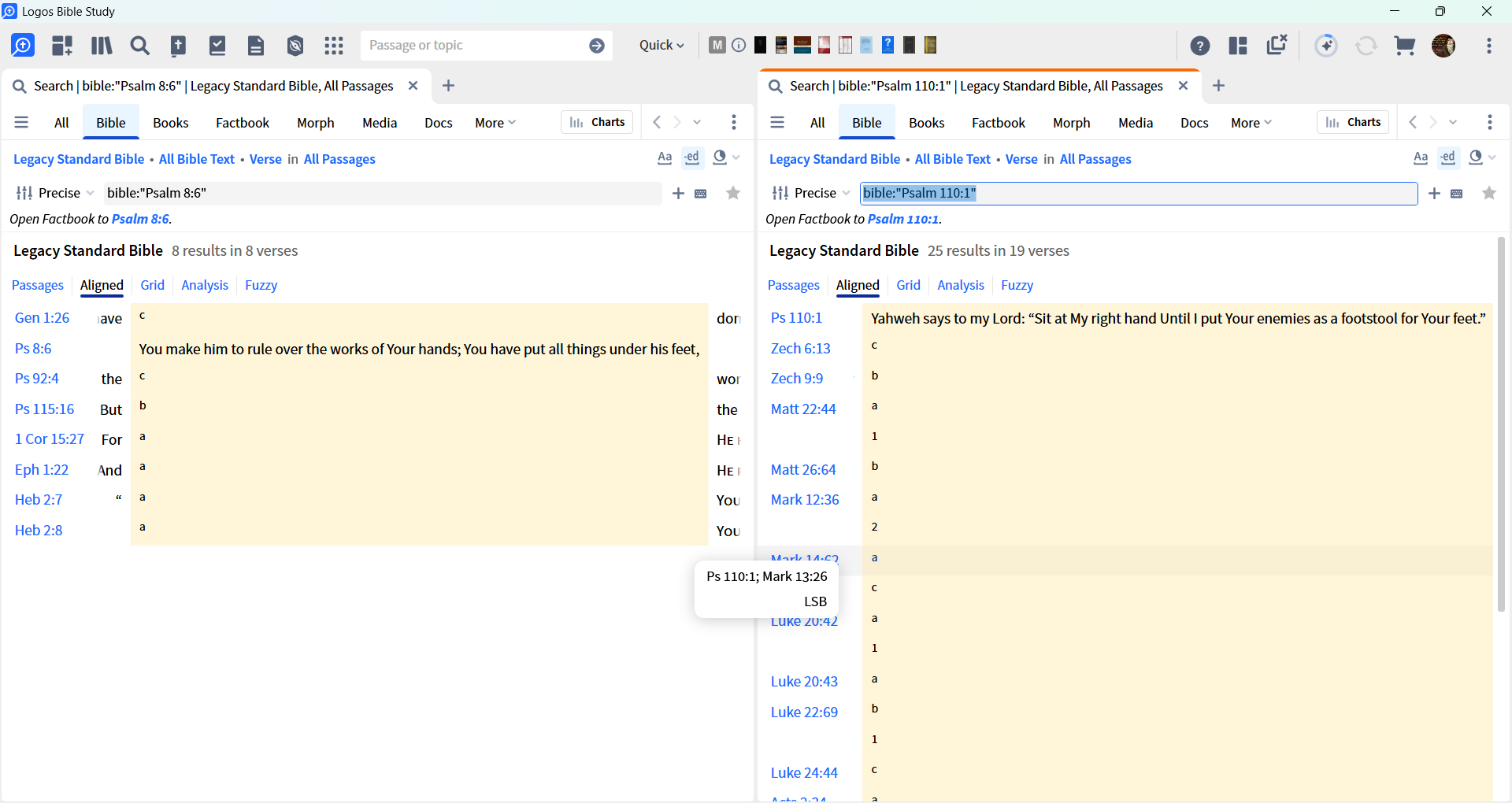Close the Psalm 110:1 search tab

coord(1183,86)
